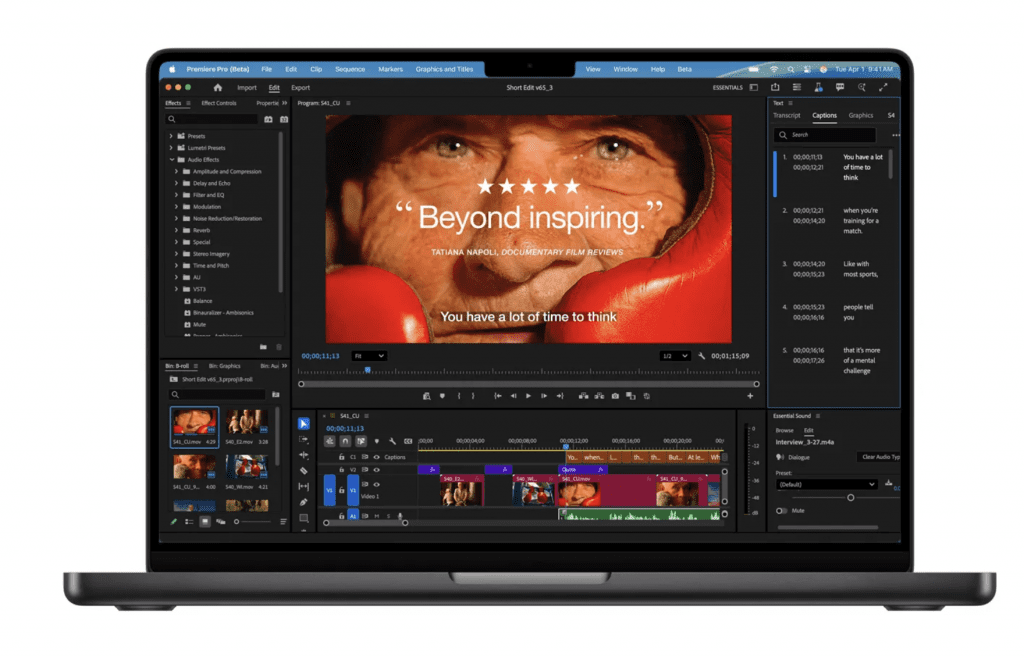Click the Clear Audio Type button
Image resolution: width=1024 pixels, height=656 pixels.
880,457
